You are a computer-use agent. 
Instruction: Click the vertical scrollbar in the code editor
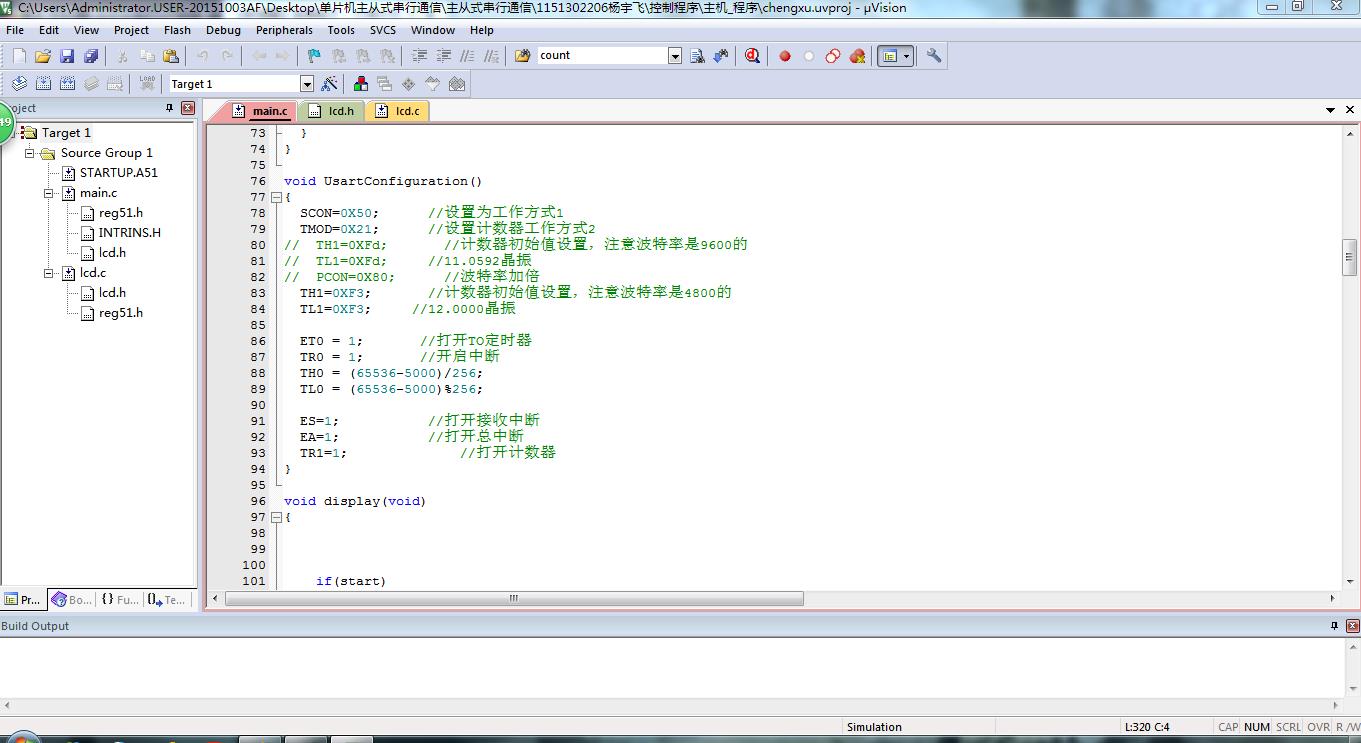click(x=1348, y=257)
